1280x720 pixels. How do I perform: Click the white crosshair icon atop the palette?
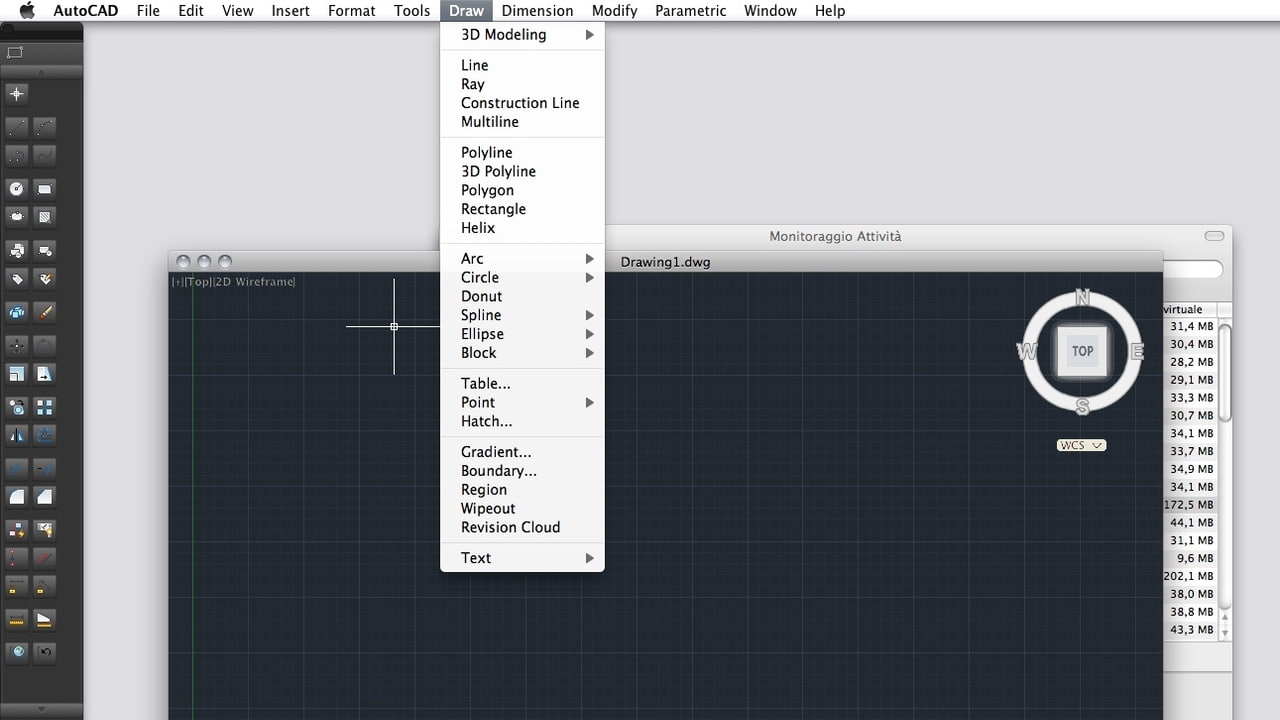[x=17, y=94]
